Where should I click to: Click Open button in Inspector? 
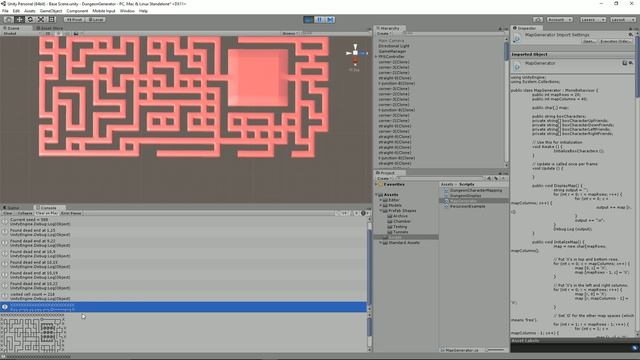[589, 41]
